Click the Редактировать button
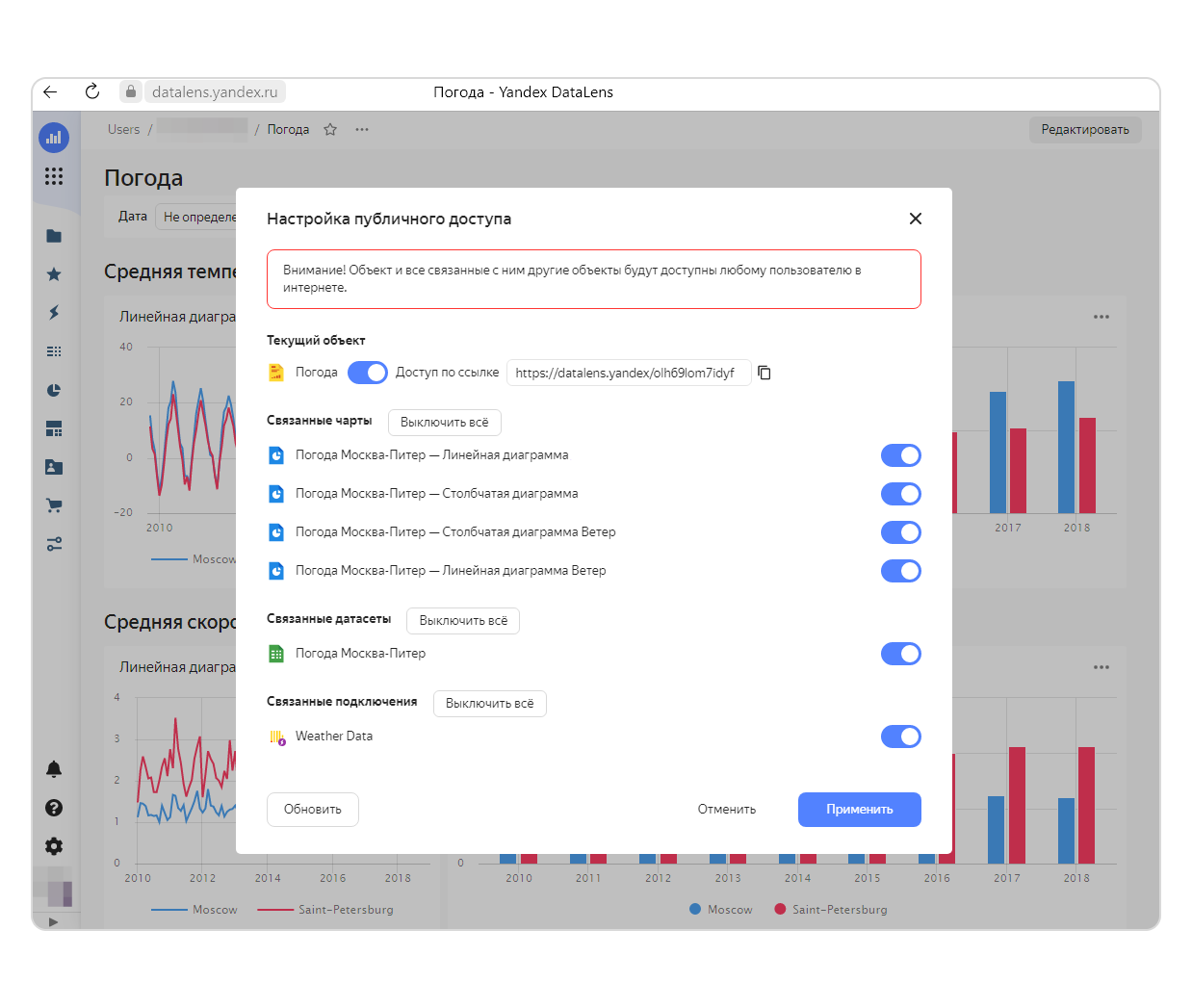The height and width of the screenshot is (1008, 1192). 1085,130
